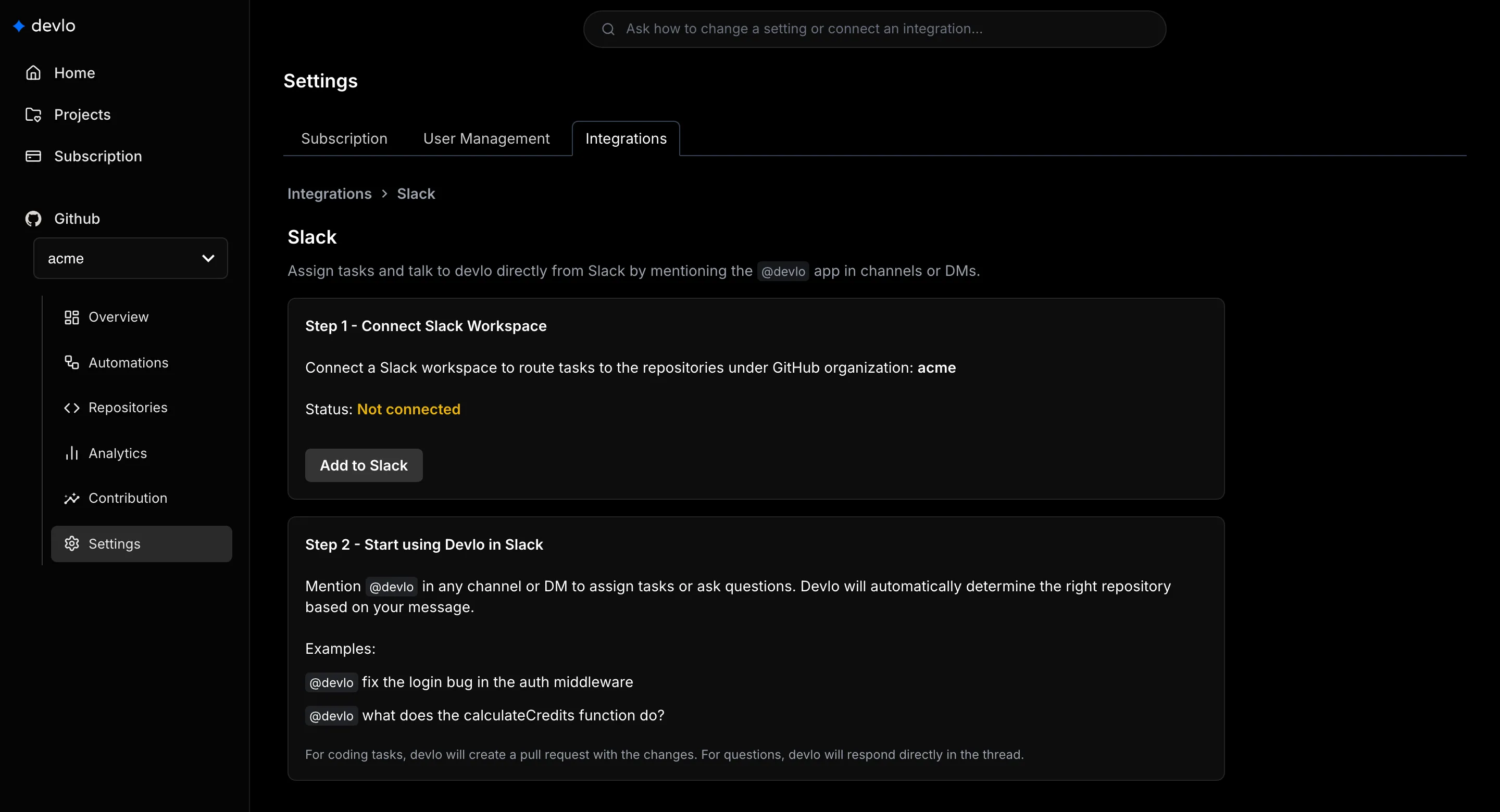Screen dimensions: 1500x812
Task: Click the Settings page title
Action: (x=320, y=81)
